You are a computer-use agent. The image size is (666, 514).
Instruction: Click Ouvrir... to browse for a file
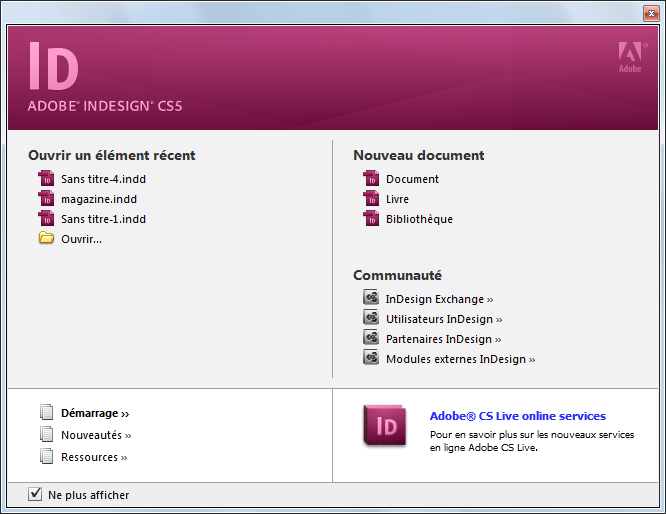[x=82, y=239]
